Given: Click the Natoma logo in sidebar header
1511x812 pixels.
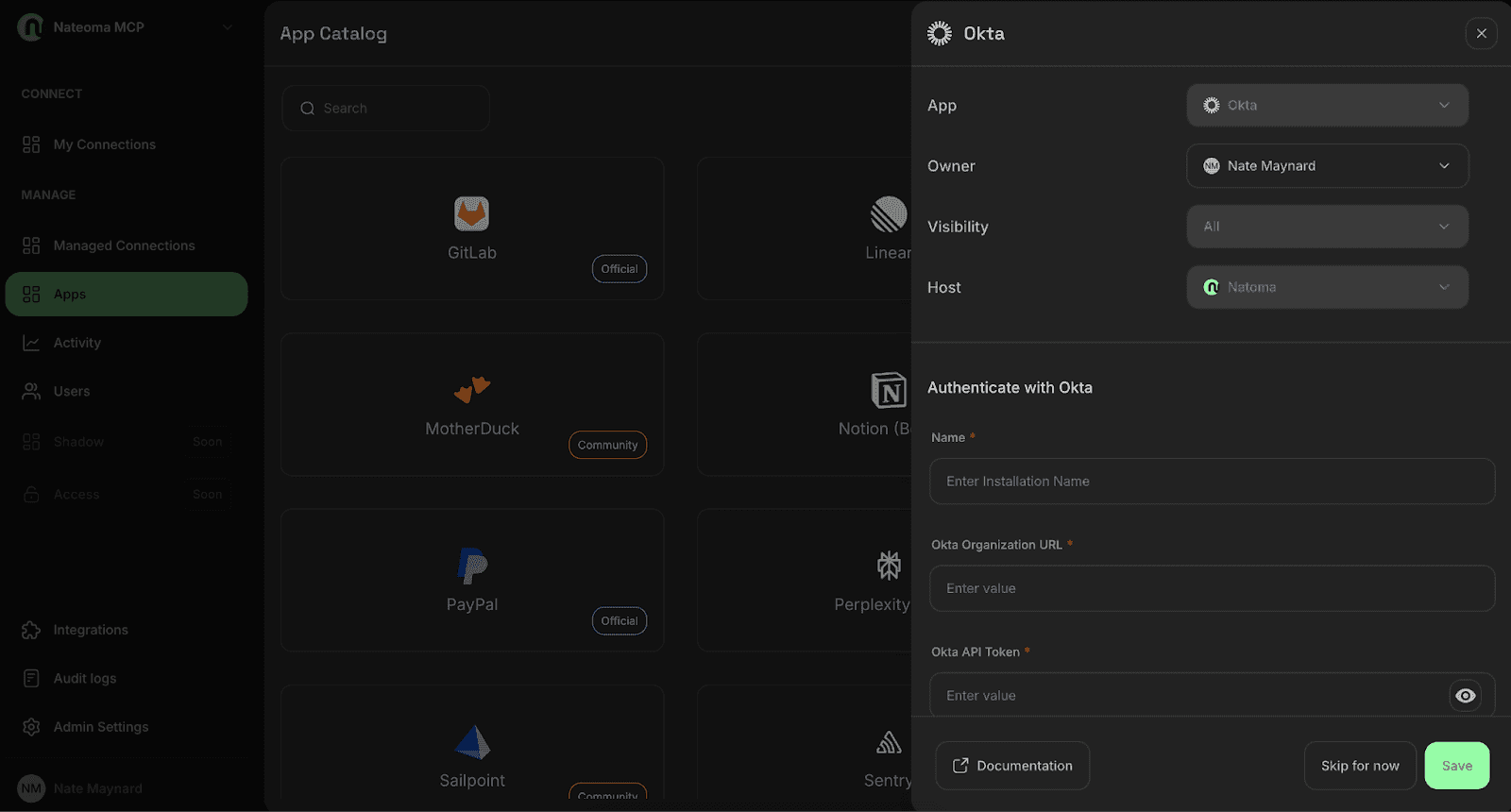Looking at the screenshot, I should point(30,27).
